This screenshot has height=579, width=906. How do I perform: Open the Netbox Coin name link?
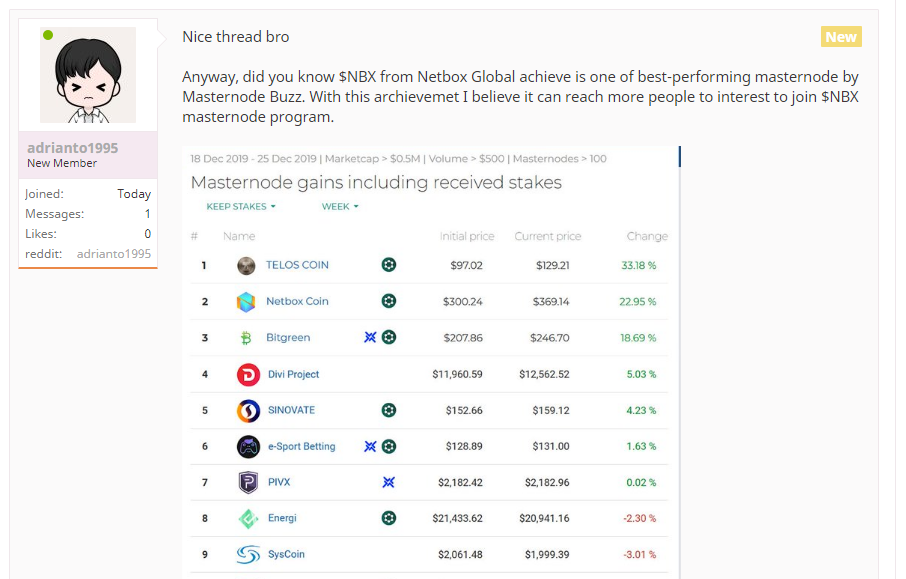[x=297, y=301]
